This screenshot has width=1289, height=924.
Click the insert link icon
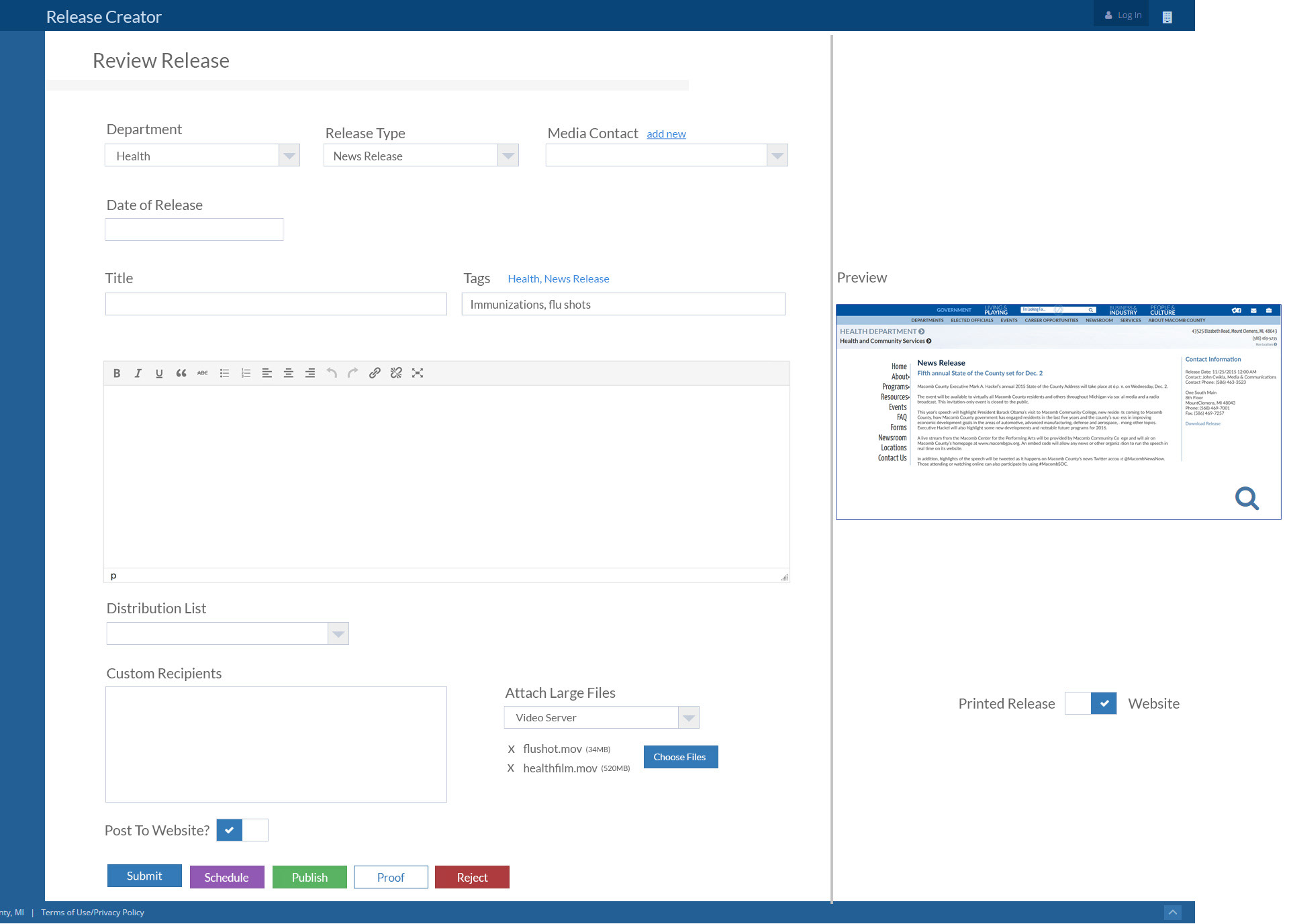(x=375, y=373)
